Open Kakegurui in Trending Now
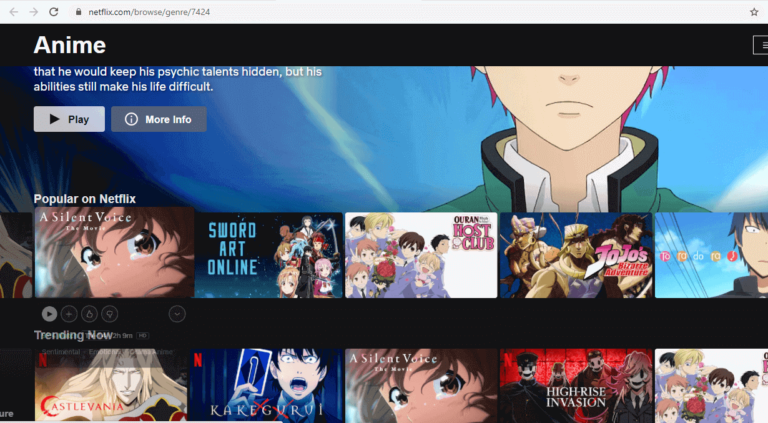The image size is (768, 423). tap(266, 385)
